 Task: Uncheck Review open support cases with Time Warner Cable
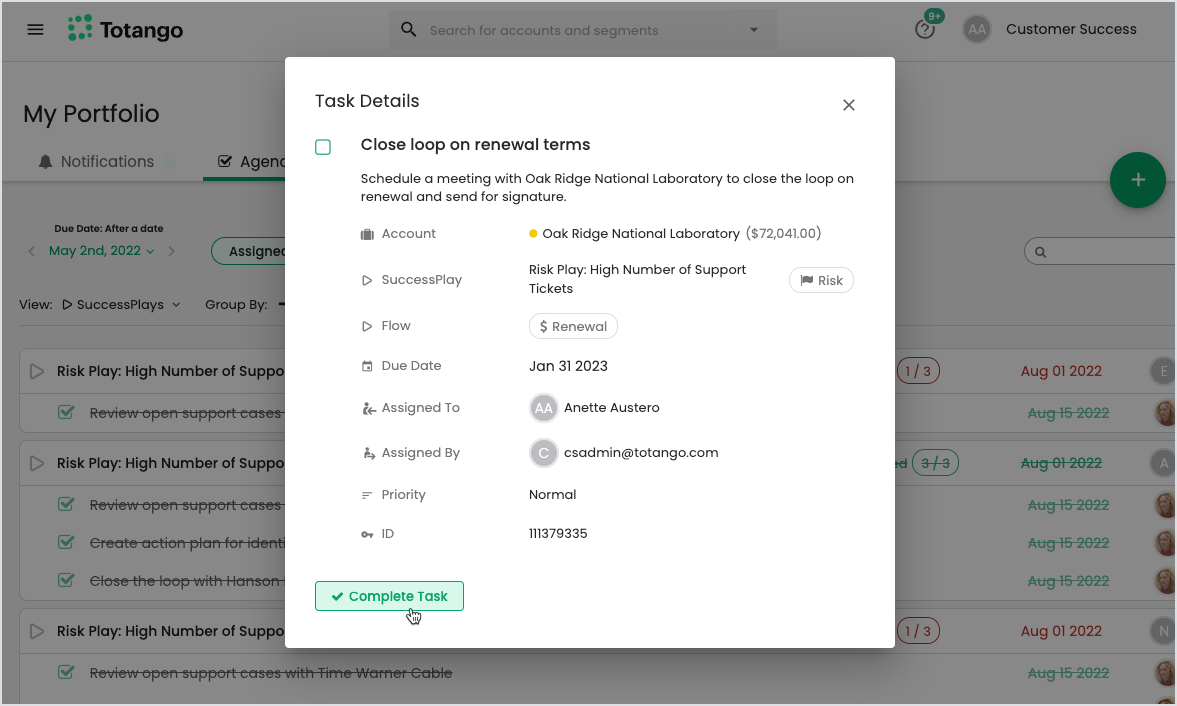point(66,672)
